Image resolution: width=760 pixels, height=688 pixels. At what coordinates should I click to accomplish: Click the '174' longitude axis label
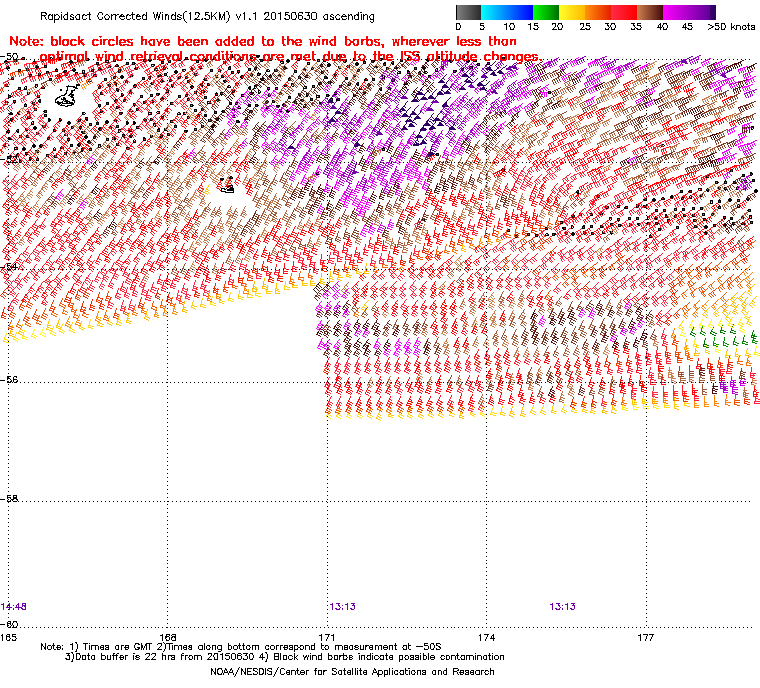pos(486,638)
